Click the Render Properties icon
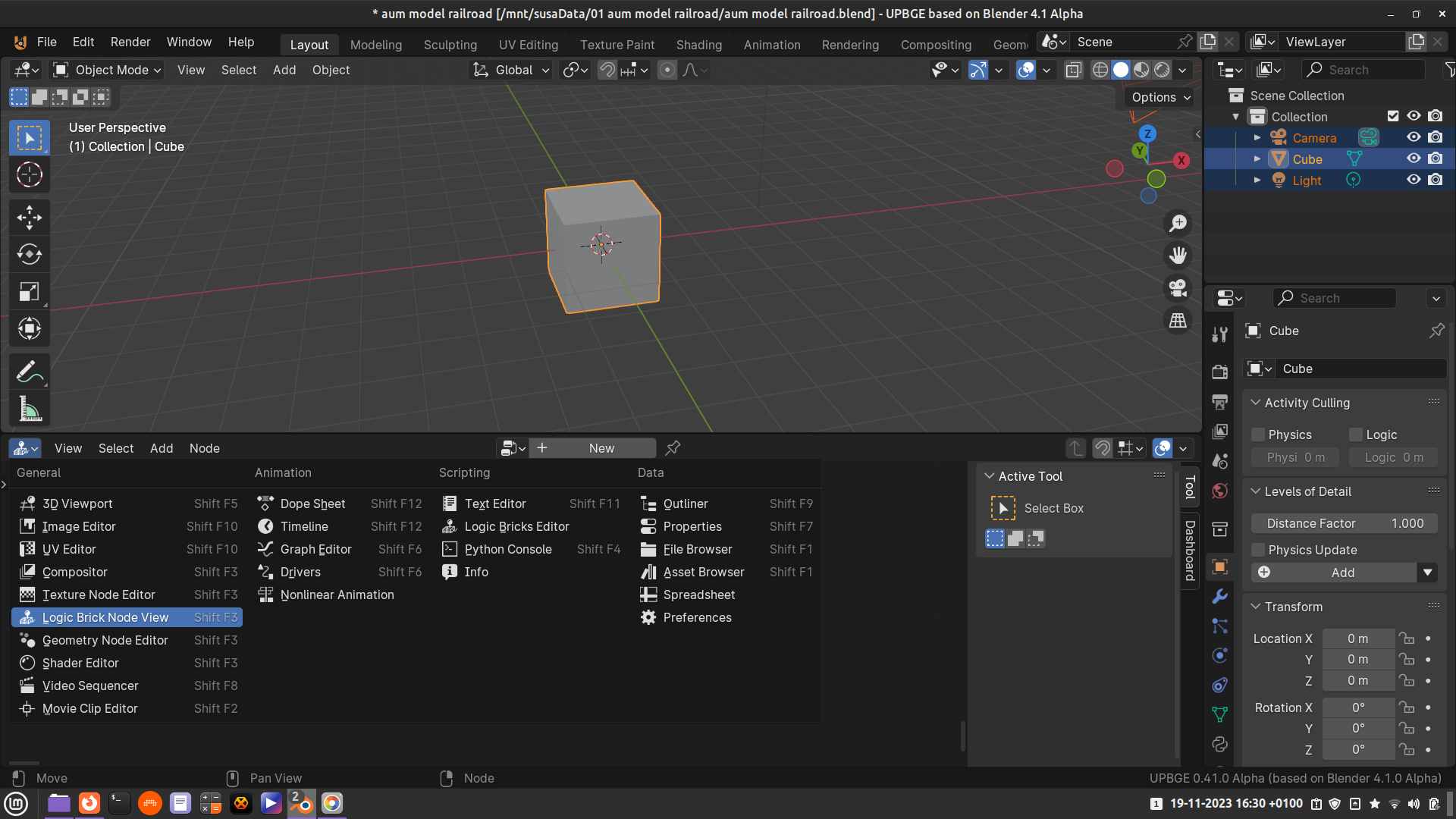Screen dimensions: 1456x819 1220,370
